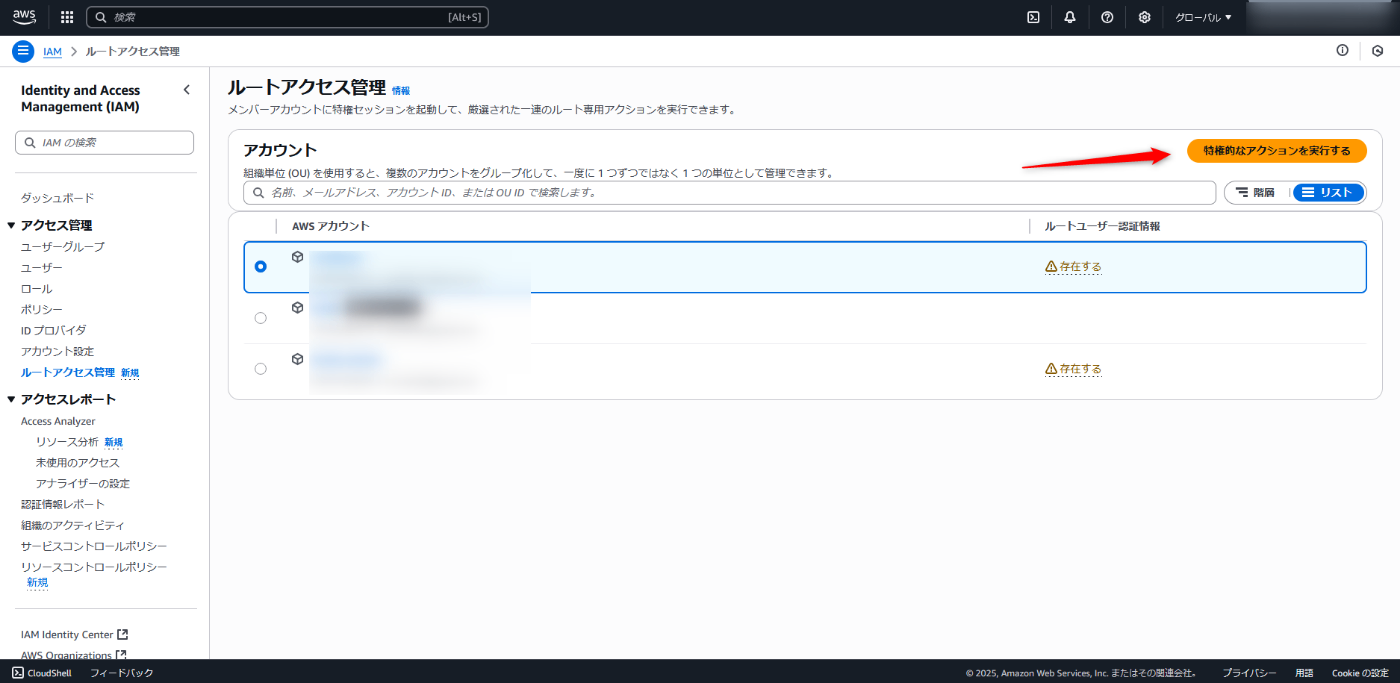Open サービスコントロールポリシー in sidebar
1400x683 pixels.
[x=94, y=546]
